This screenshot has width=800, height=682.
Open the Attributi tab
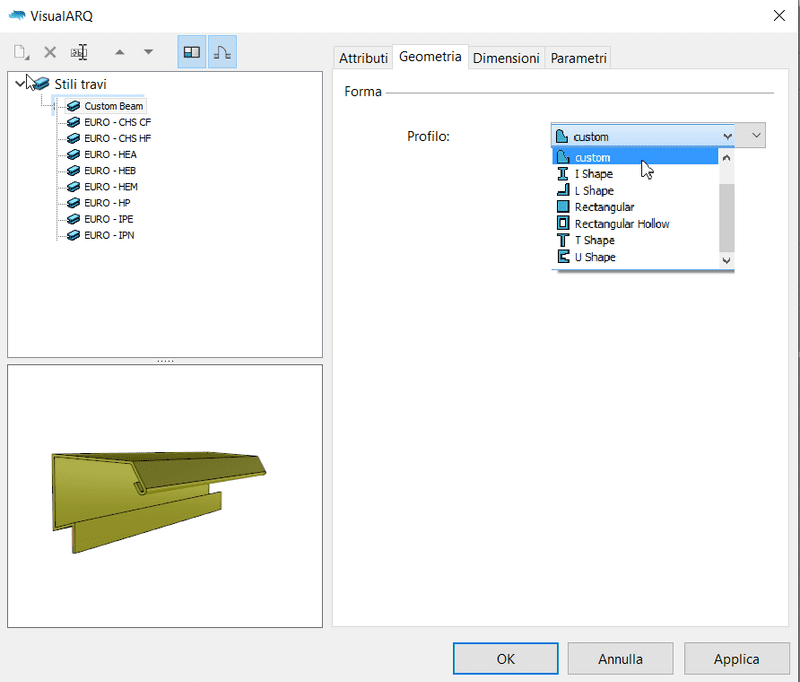point(363,58)
